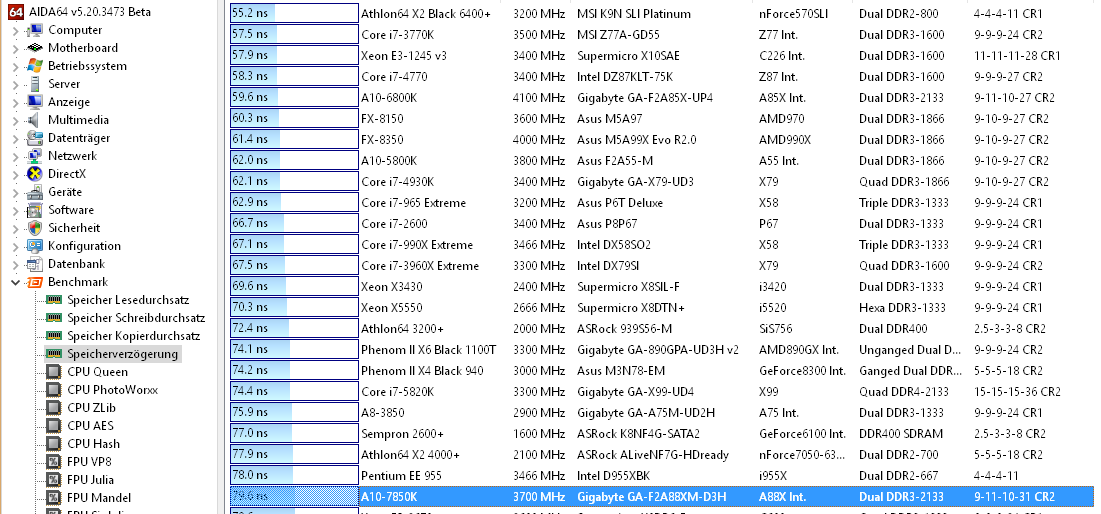This screenshot has width=1101, height=514.
Task: Select the Core i7-965 Extreme row
Action: (x=661, y=203)
